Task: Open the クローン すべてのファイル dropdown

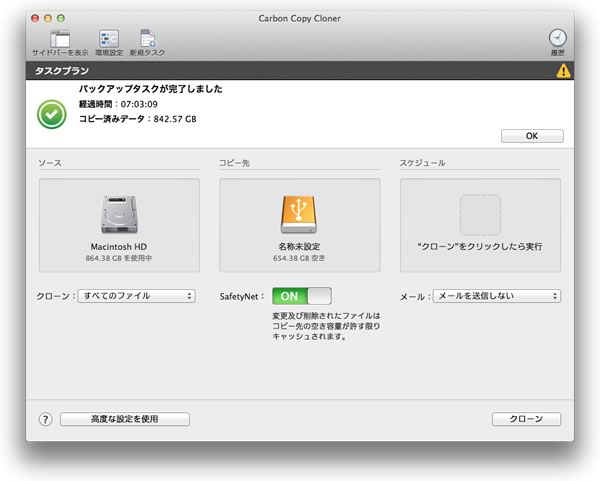Action: (137, 296)
